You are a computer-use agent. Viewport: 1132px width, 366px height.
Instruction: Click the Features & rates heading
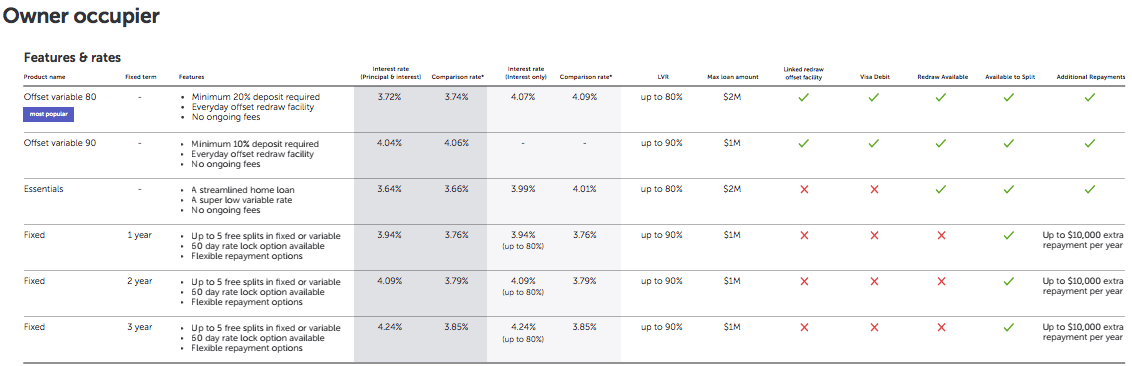(x=72, y=57)
